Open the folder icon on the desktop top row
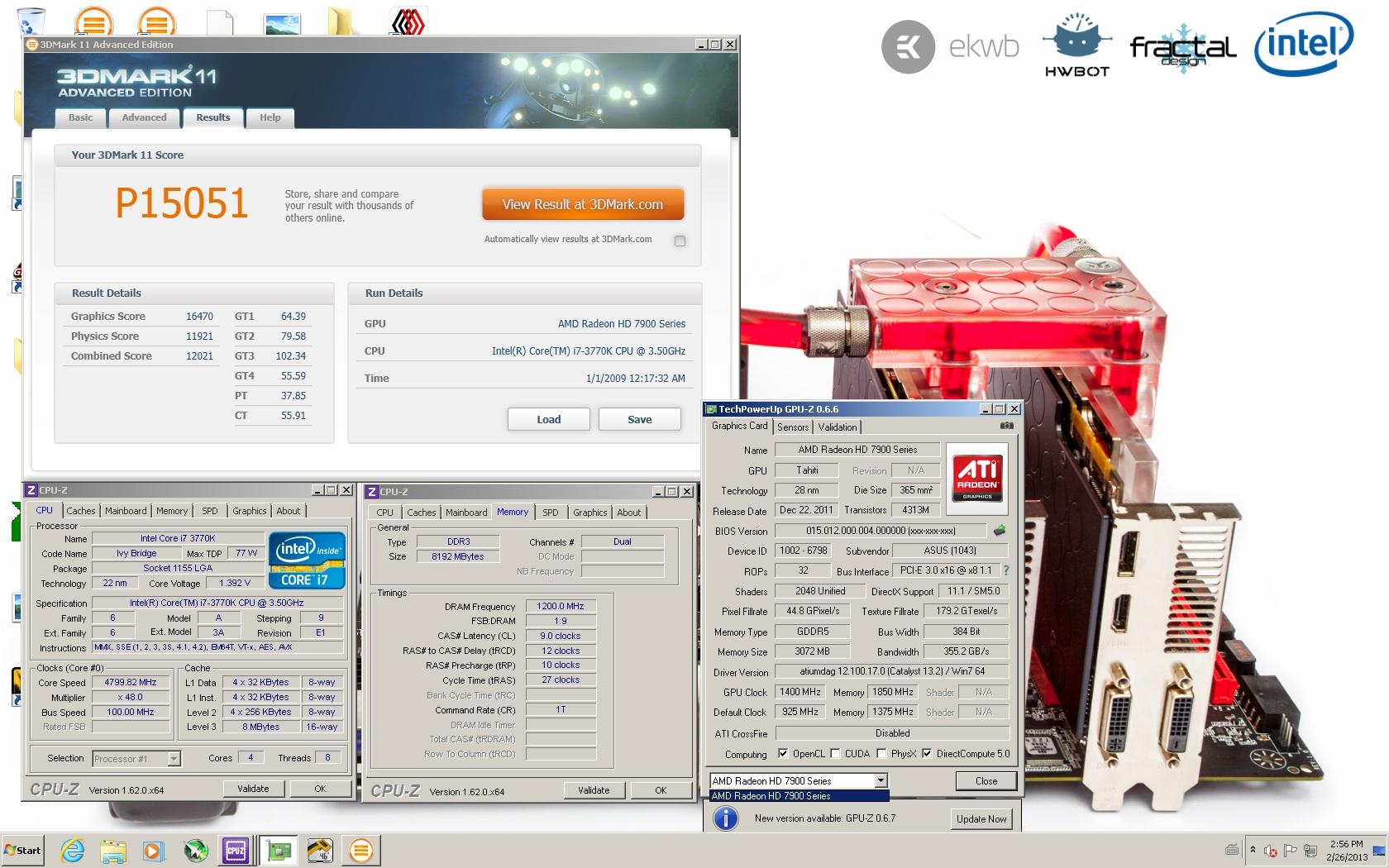1389x868 pixels. 341,20
